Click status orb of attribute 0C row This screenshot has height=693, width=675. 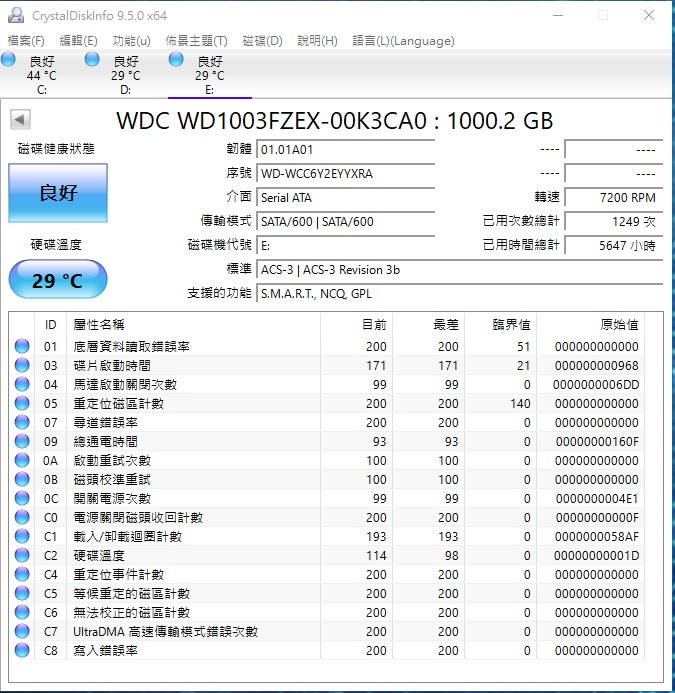point(22,498)
